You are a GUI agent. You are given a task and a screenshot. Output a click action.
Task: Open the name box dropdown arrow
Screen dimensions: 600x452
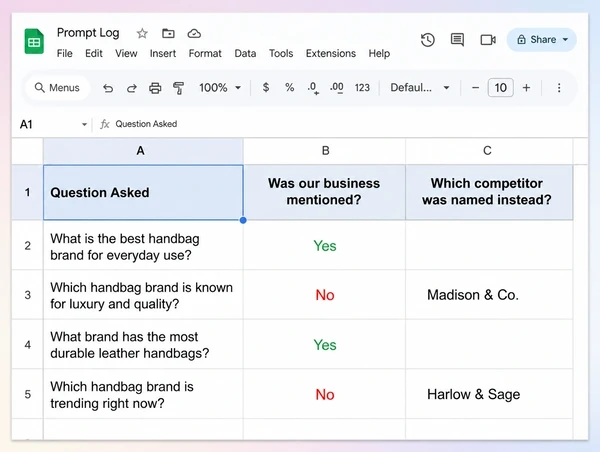click(84, 124)
